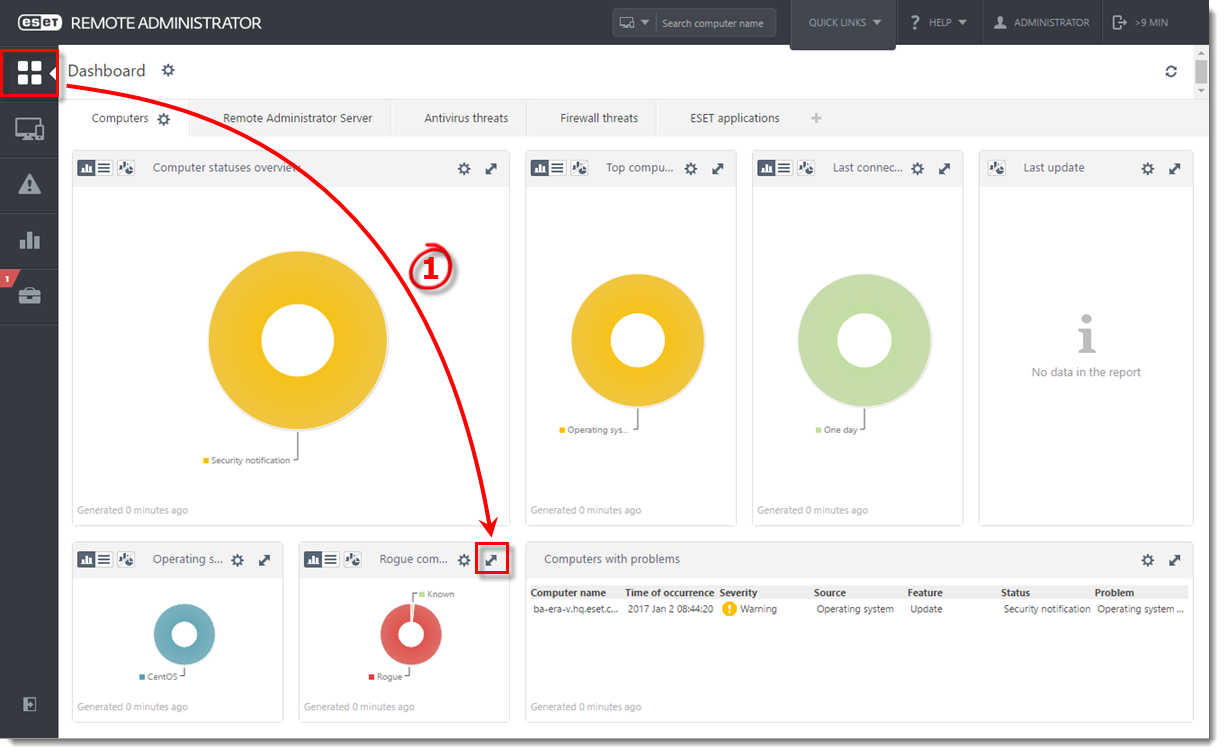This screenshot has height=754, width=1224.
Task: Open the Threats warning triangle sidebar icon
Action: (x=30, y=184)
